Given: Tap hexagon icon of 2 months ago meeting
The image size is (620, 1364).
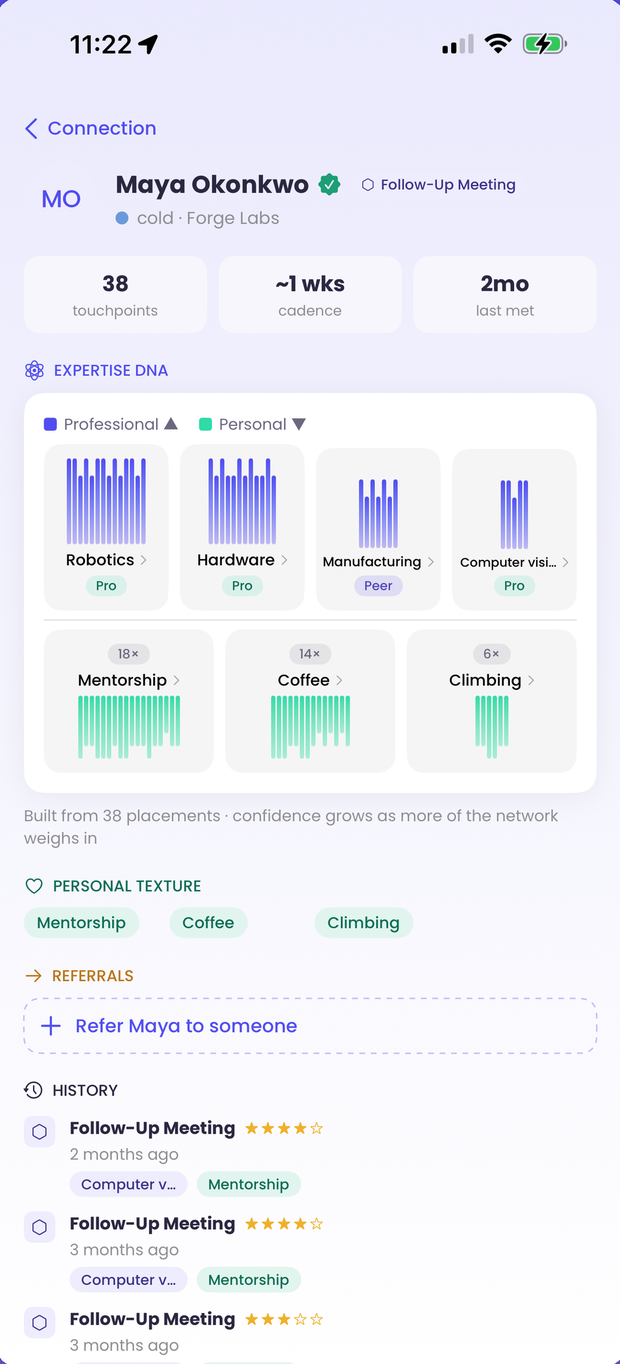Looking at the screenshot, I should [x=40, y=1132].
